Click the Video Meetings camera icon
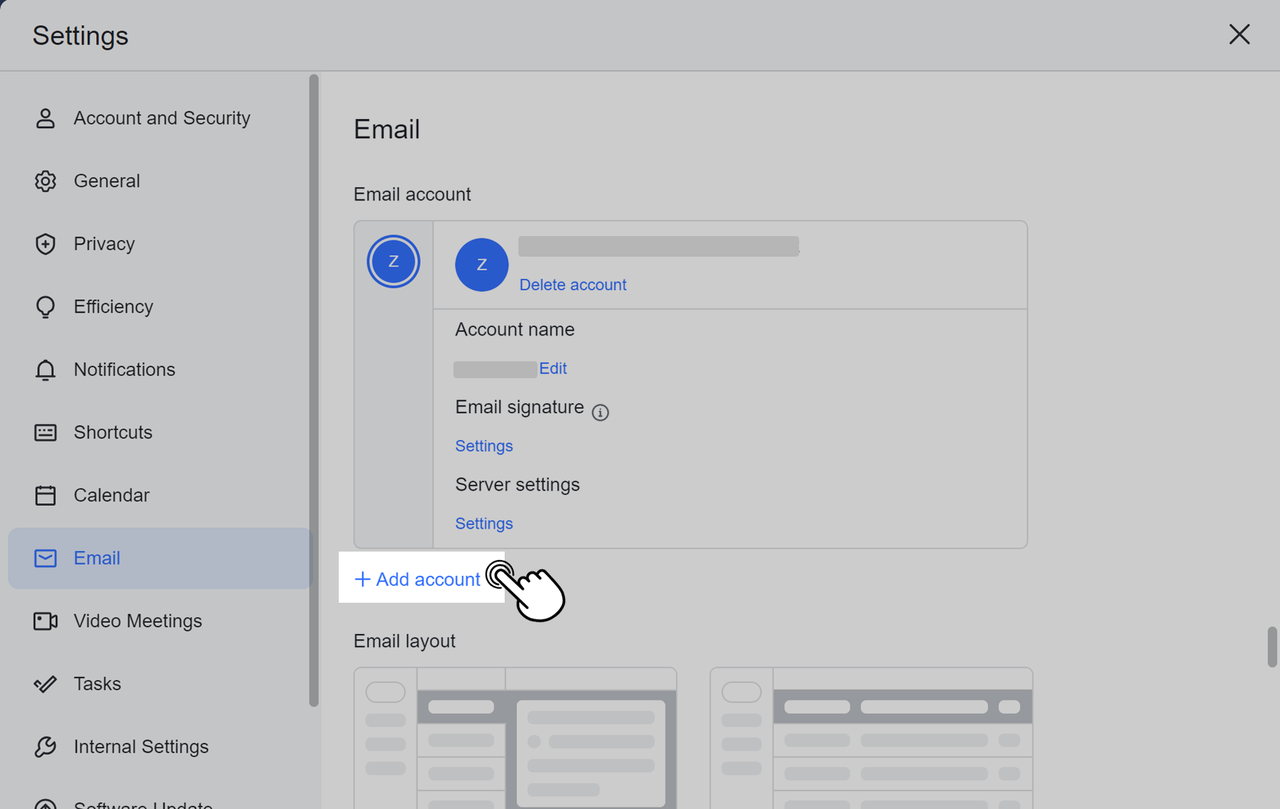1280x809 pixels. coord(45,621)
